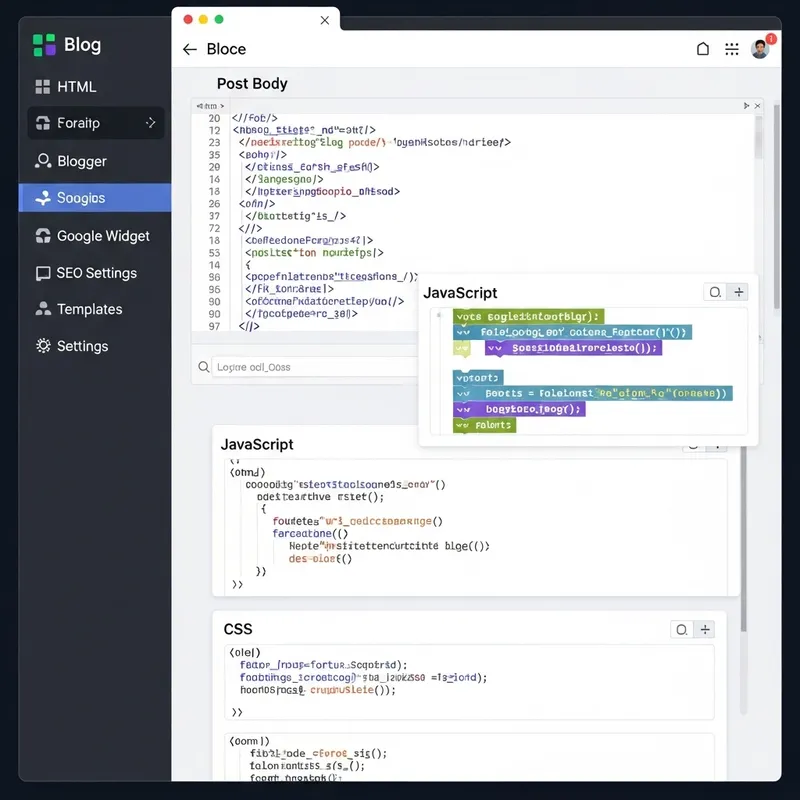Close the Post Body code editor
Viewport: 800px width, 800px height.
click(x=756, y=105)
